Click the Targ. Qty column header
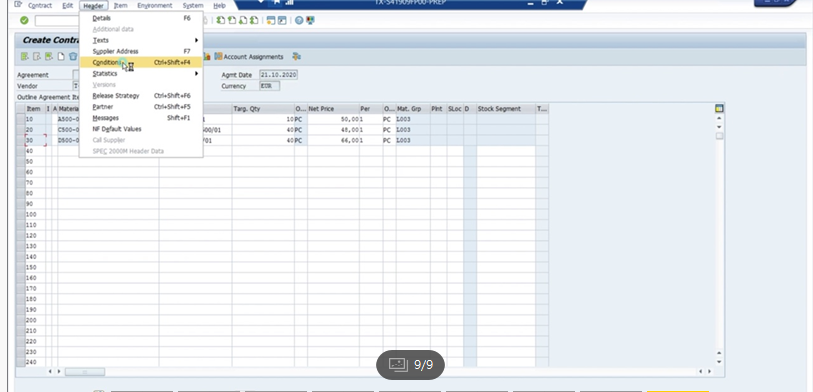This screenshot has height=392, width=813. (x=263, y=109)
